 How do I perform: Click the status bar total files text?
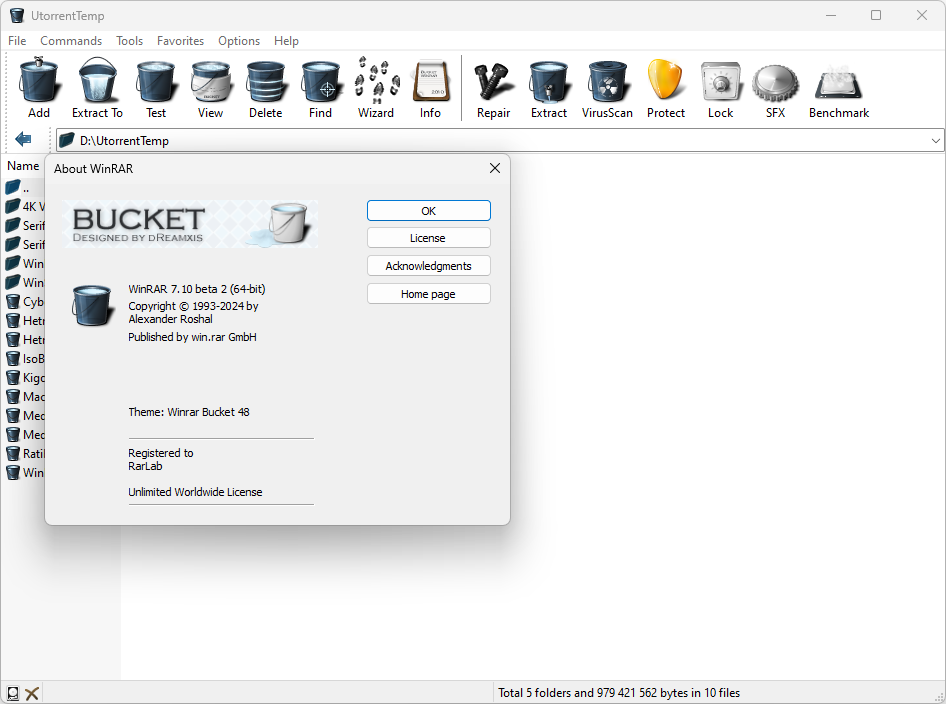[x=618, y=693]
